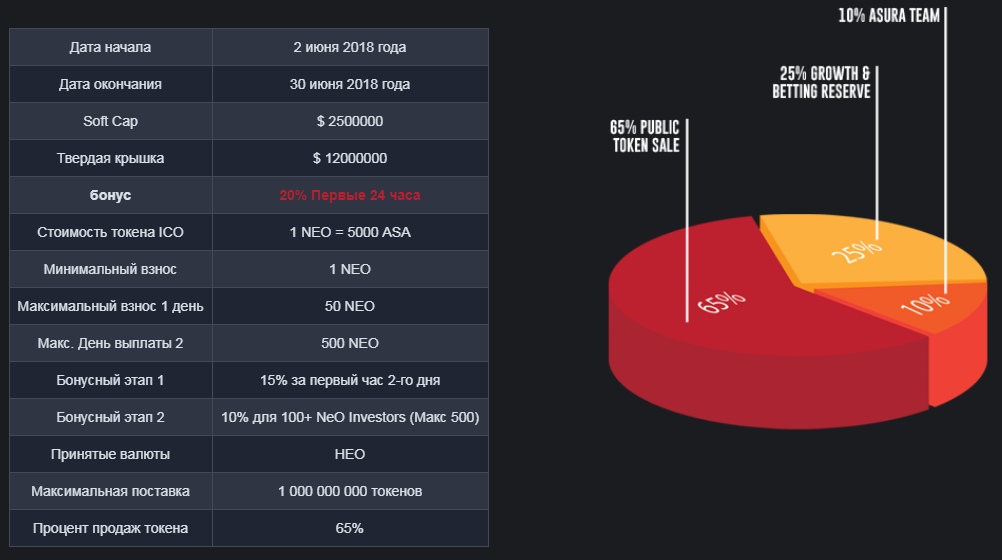The image size is (1002, 560).
Task: Click the 'Процент продаж токена' row label
Action: [x=110, y=528]
